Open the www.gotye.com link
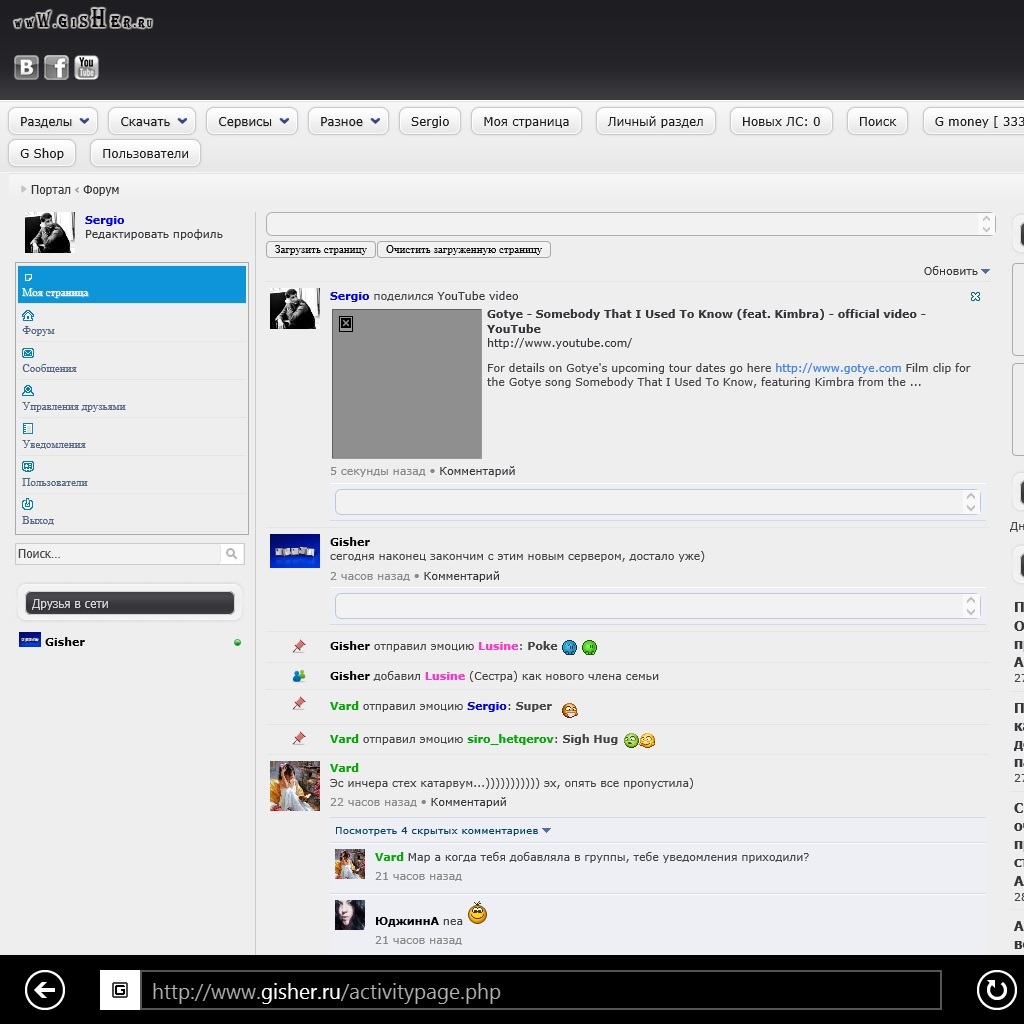This screenshot has width=1024, height=1024. 838,368
